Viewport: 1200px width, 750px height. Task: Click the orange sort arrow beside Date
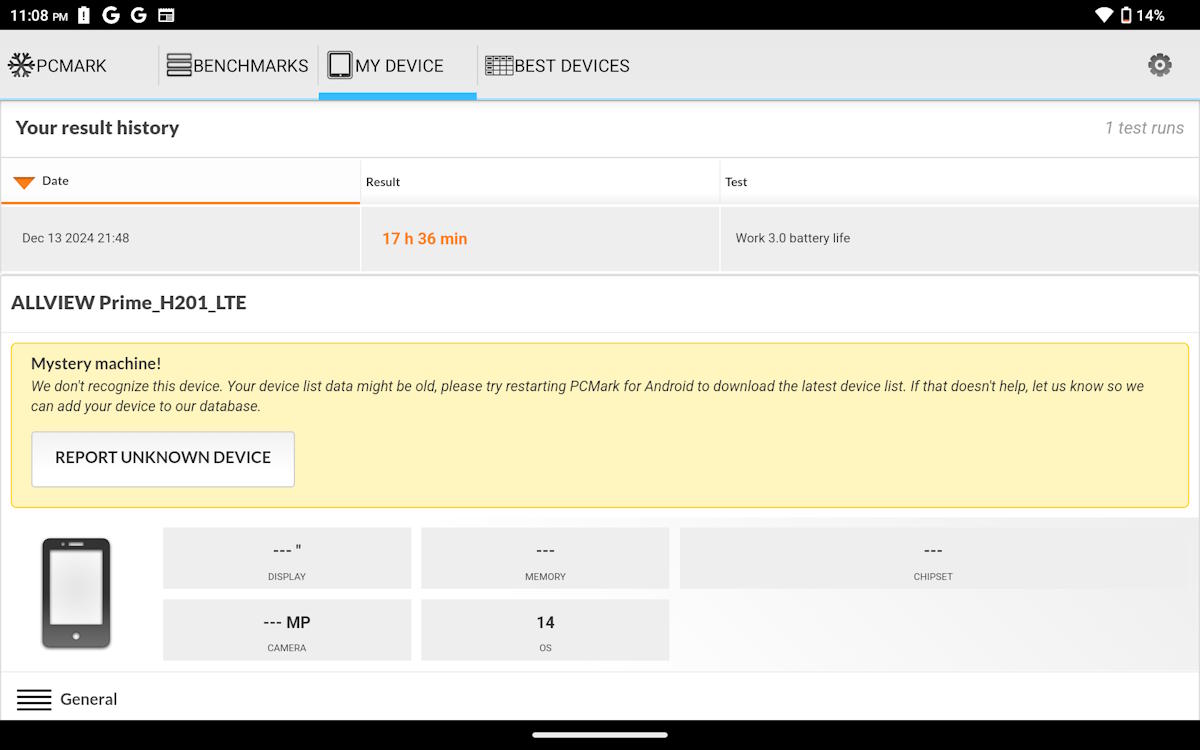pos(24,182)
